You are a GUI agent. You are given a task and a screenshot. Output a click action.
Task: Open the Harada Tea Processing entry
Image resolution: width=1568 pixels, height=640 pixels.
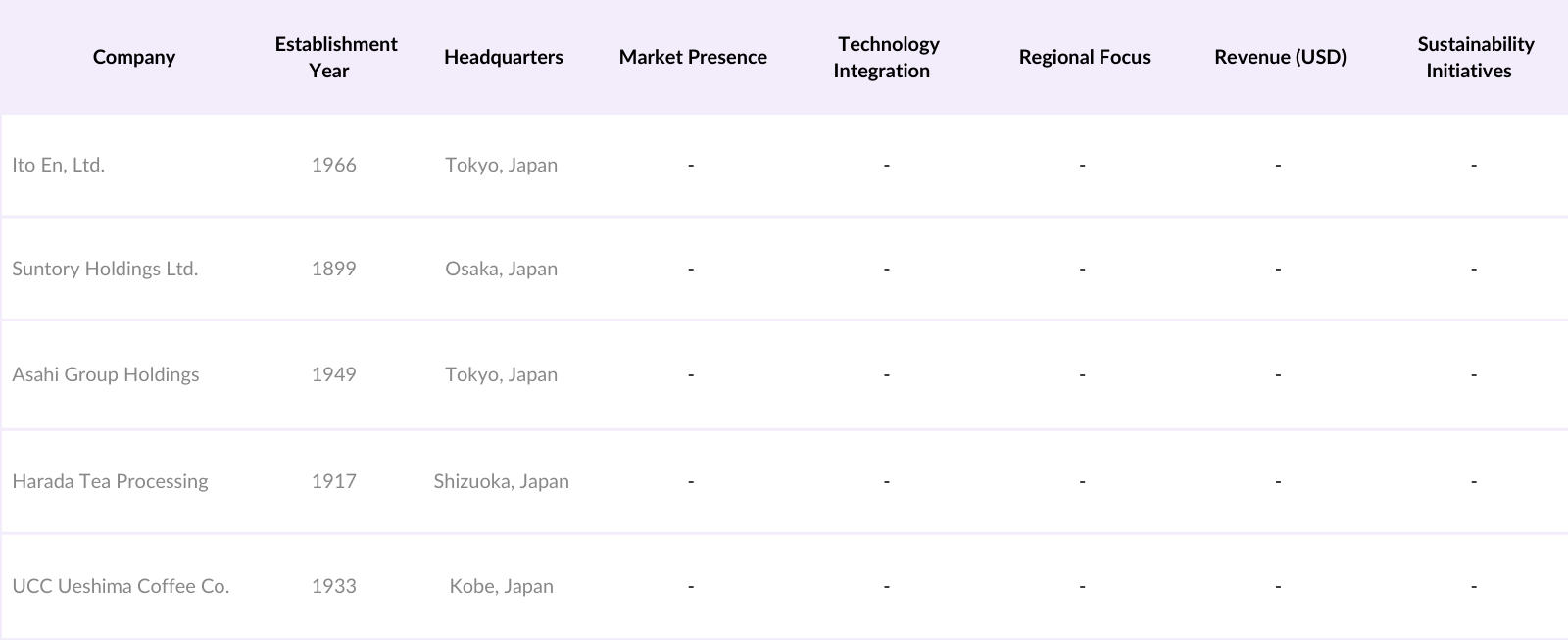click(x=110, y=481)
